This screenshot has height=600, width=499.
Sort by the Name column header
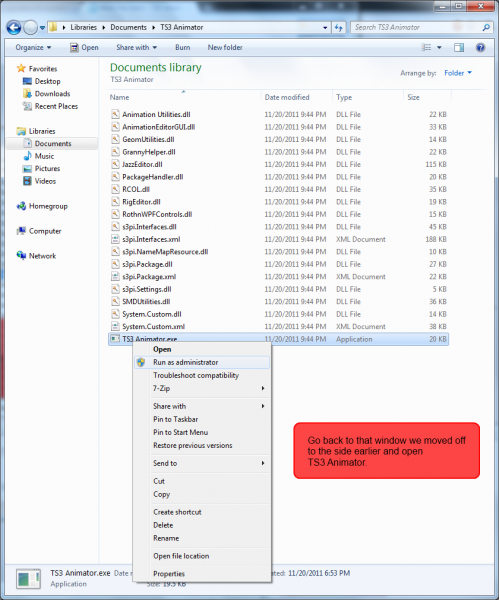[119, 97]
